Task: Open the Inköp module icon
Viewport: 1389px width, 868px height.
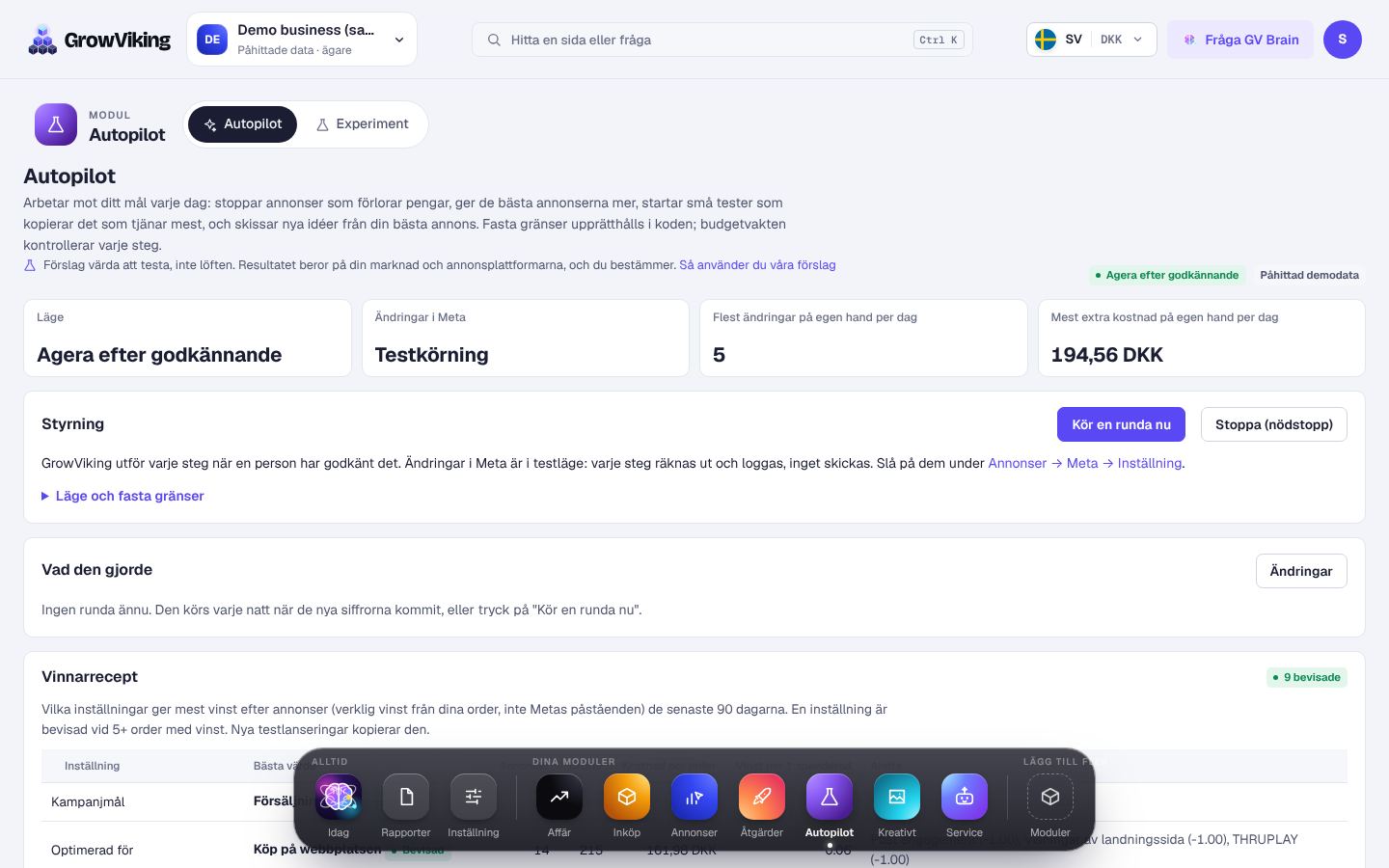Action: [x=627, y=797]
